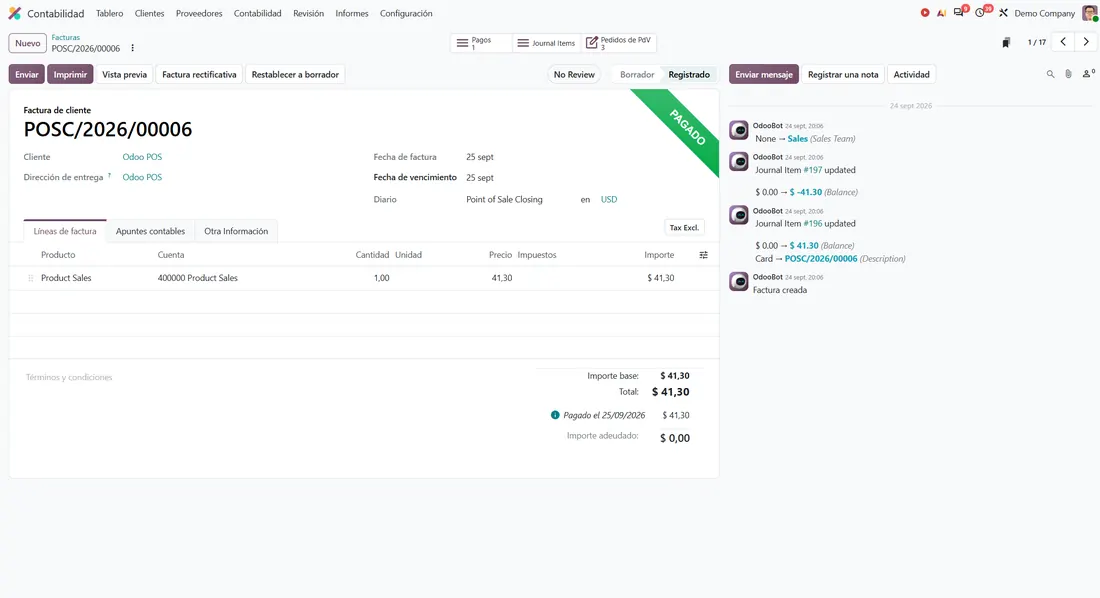Go to the previous record arrow
1100x598 pixels.
pyautogui.click(x=1064, y=42)
